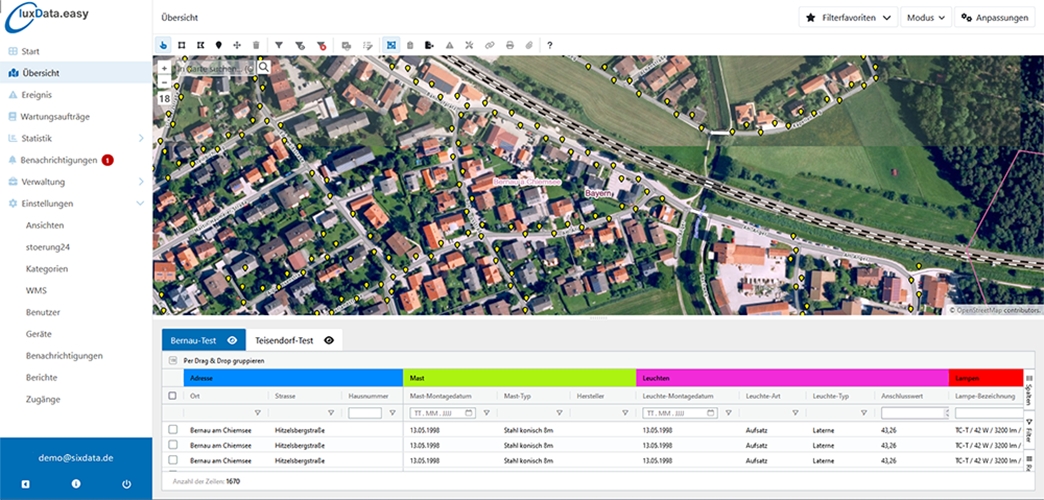Viewport: 1044px width, 500px height.
Task: Click the map zoom in plus button
Action: click(164, 68)
